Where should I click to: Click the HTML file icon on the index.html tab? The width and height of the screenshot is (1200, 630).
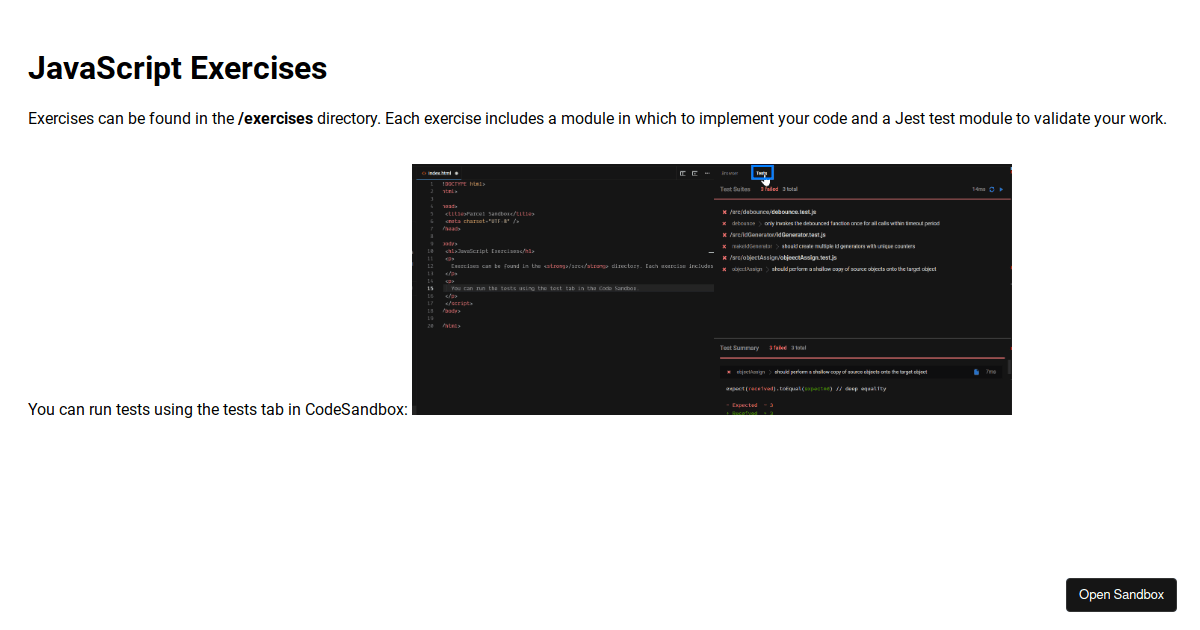pos(423,172)
